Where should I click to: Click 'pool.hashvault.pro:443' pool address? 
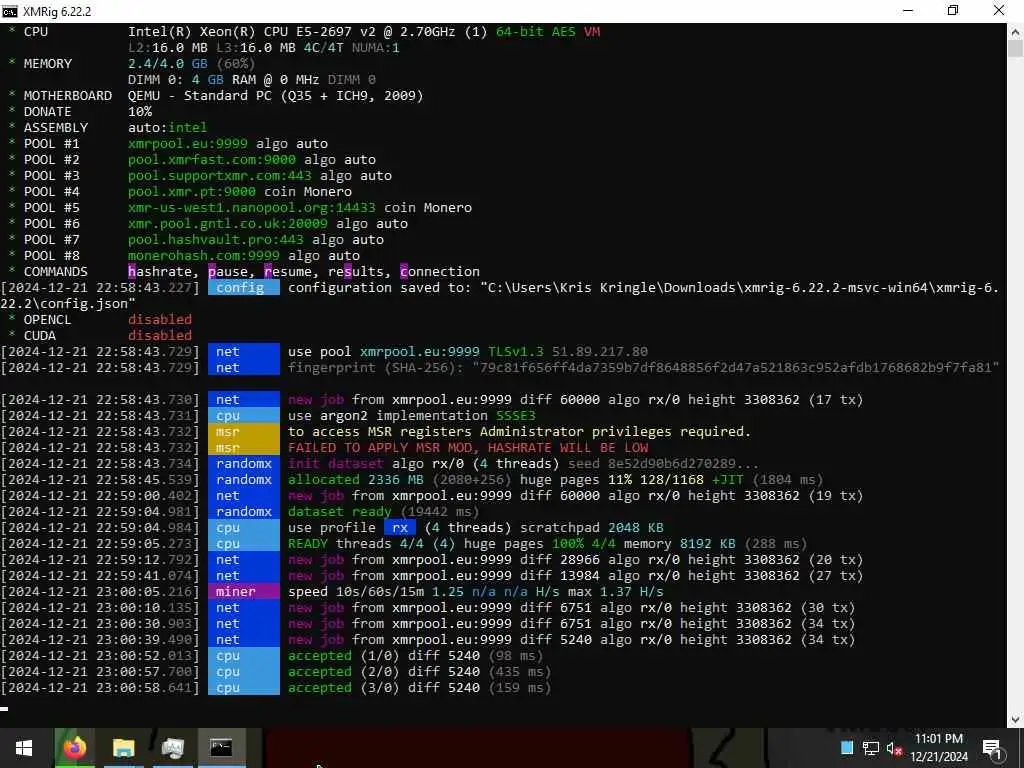[x=216, y=240]
